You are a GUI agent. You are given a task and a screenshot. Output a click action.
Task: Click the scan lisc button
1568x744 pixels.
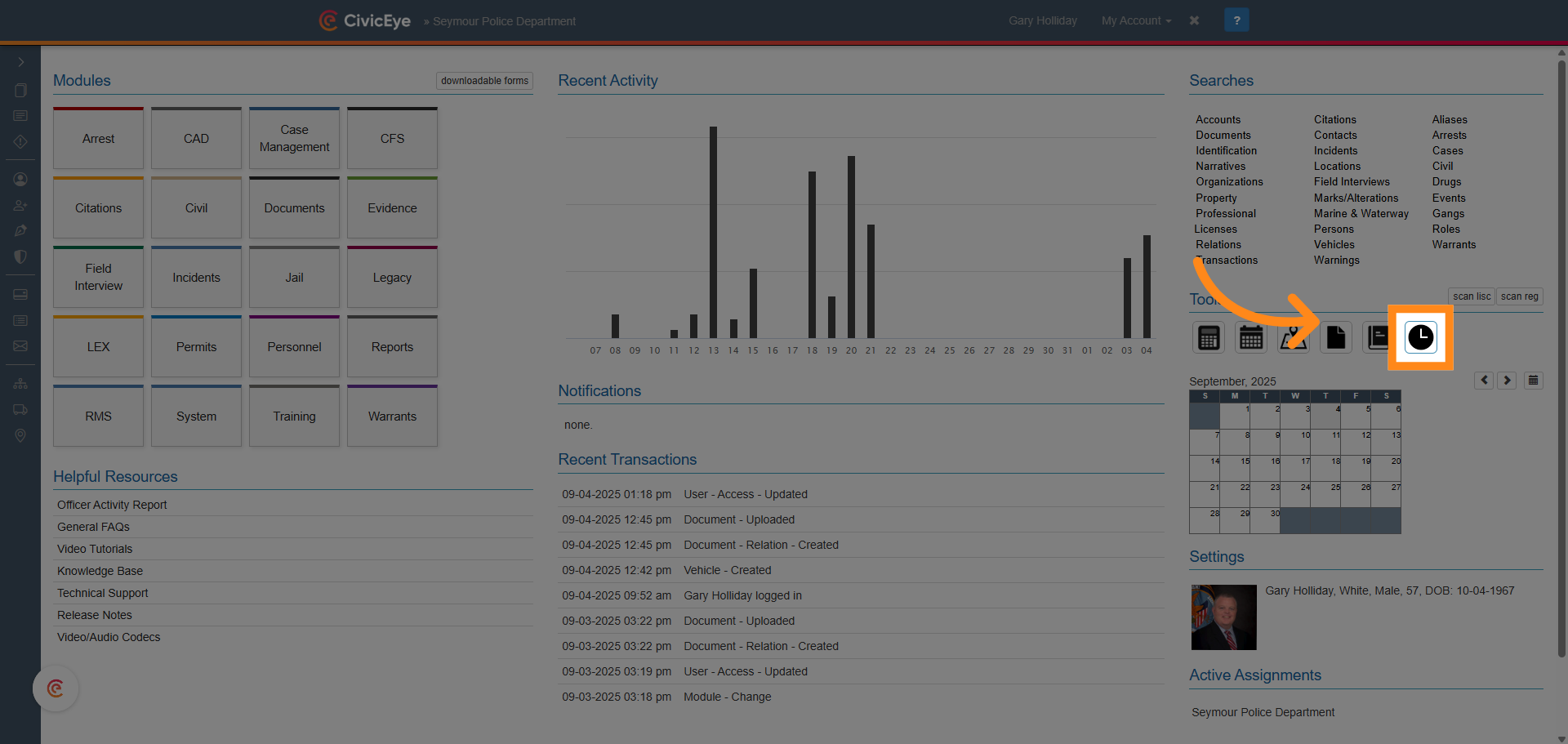tap(1472, 296)
